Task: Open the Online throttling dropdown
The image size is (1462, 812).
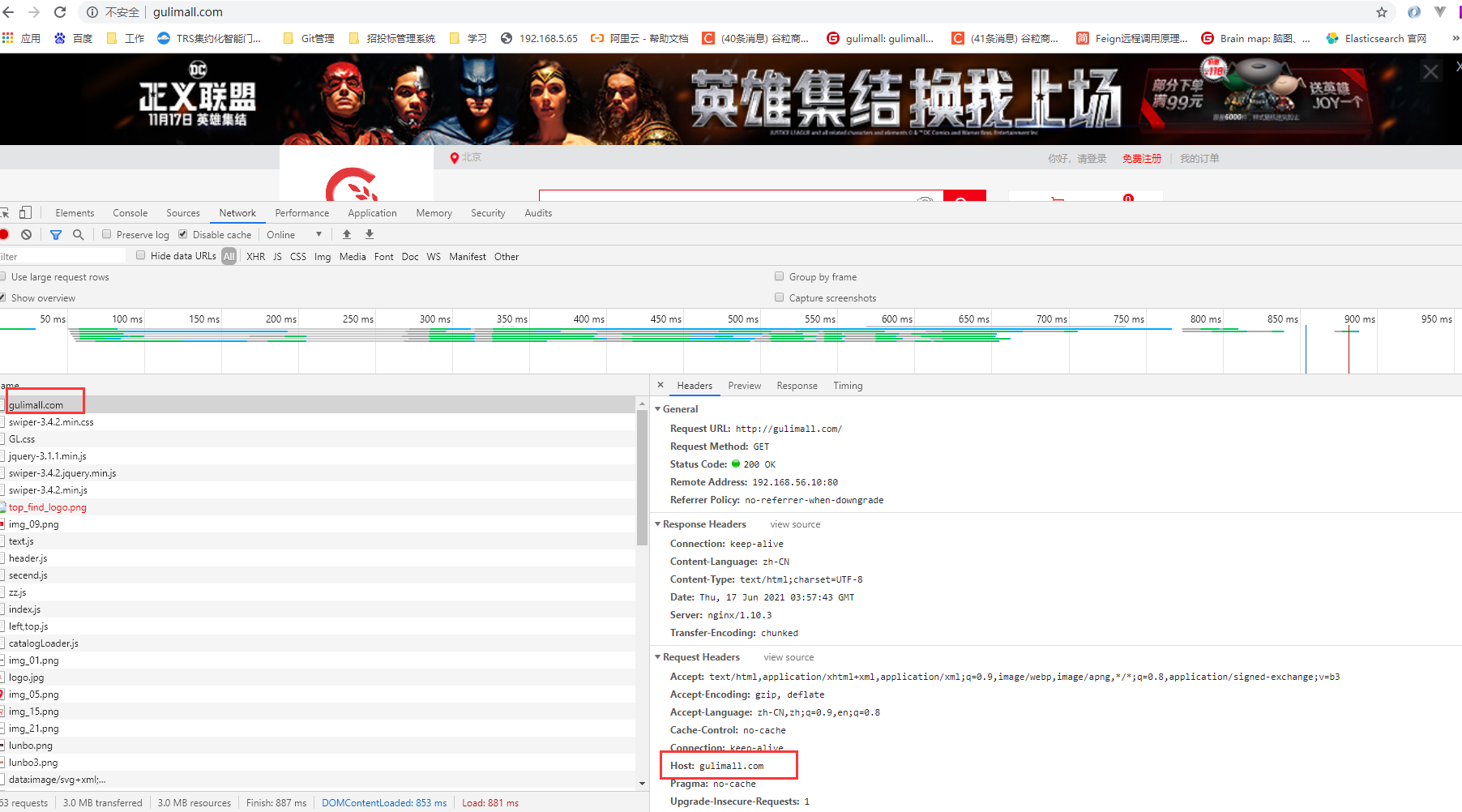Action: click(295, 234)
